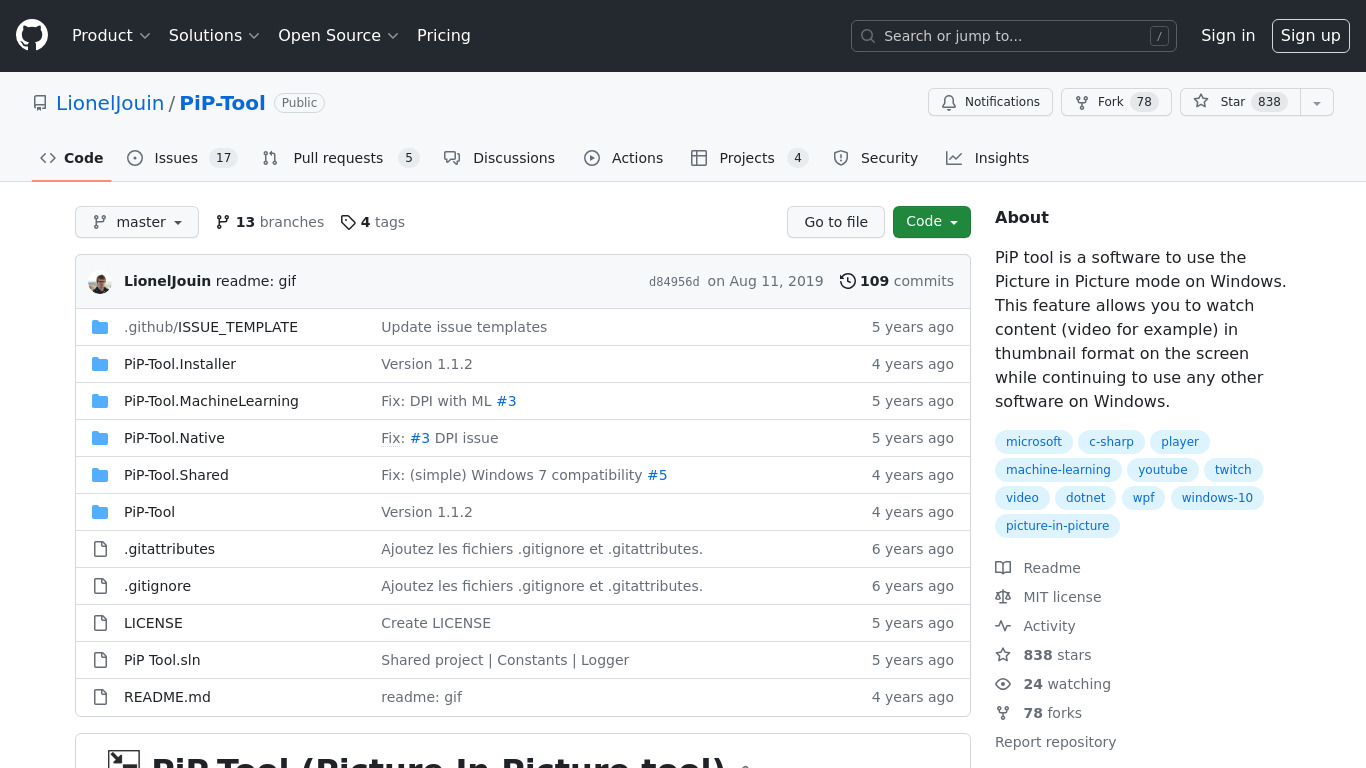Open the Open Source dropdown menu
The image size is (1366, 768).
pos(338,35)
